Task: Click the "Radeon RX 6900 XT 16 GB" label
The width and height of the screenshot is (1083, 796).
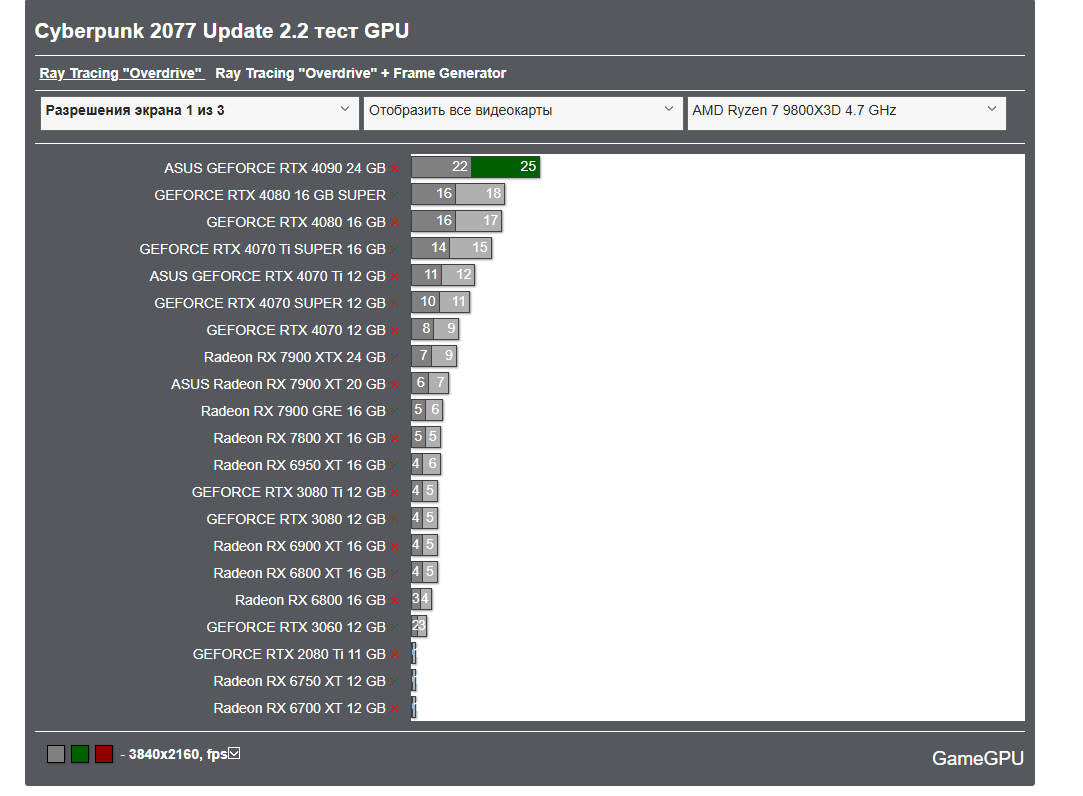Action: point(300,546)
